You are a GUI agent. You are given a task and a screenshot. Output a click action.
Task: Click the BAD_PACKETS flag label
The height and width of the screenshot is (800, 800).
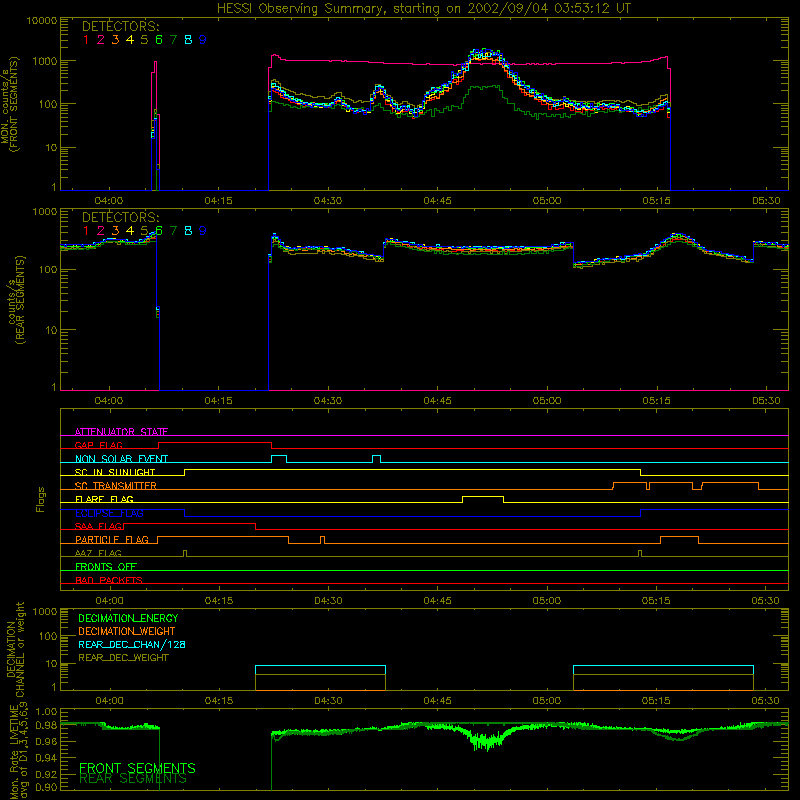tap(109, 580)
